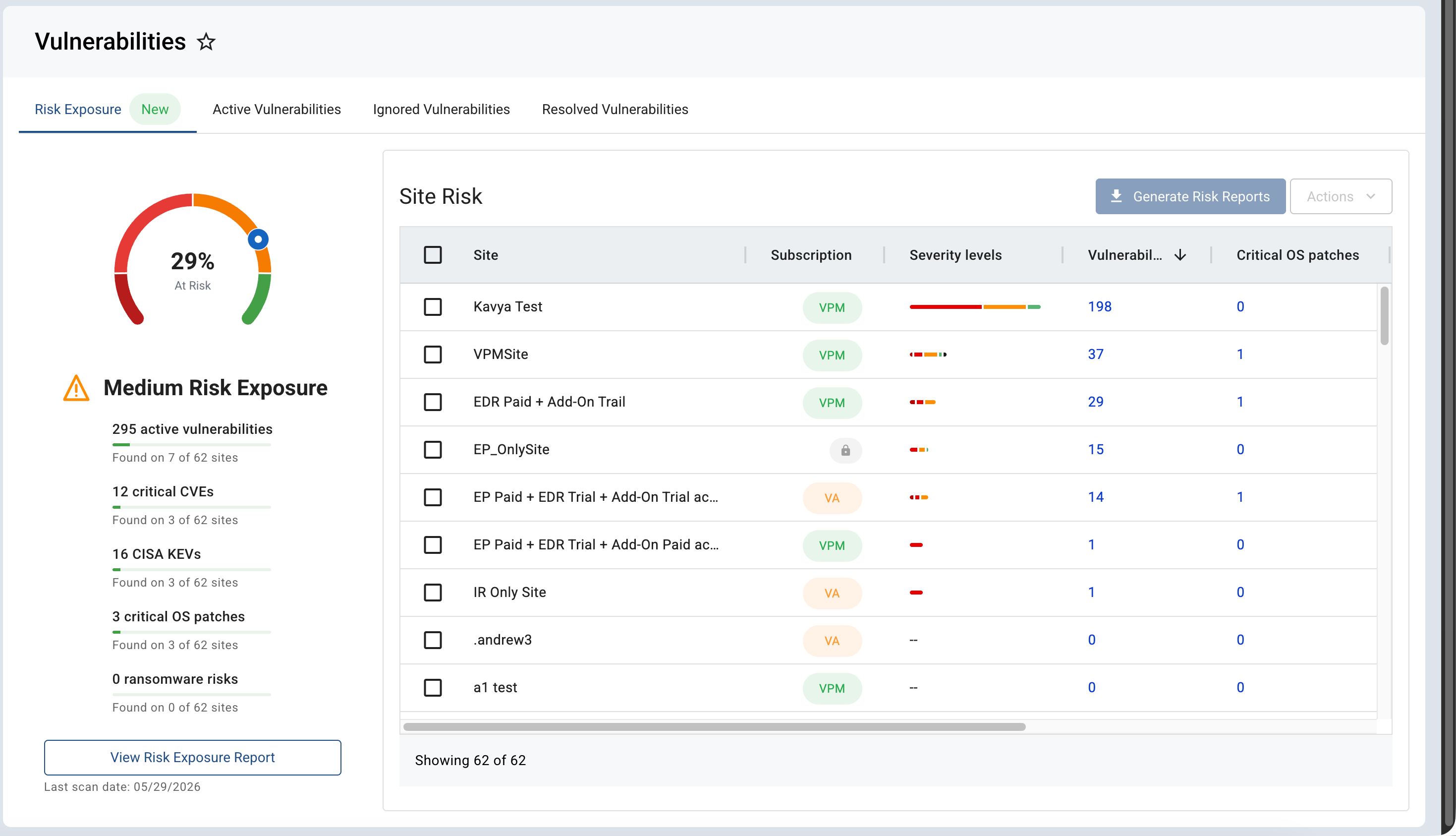Click the chevron arrow in the Actions menu

pos(1371,196)
